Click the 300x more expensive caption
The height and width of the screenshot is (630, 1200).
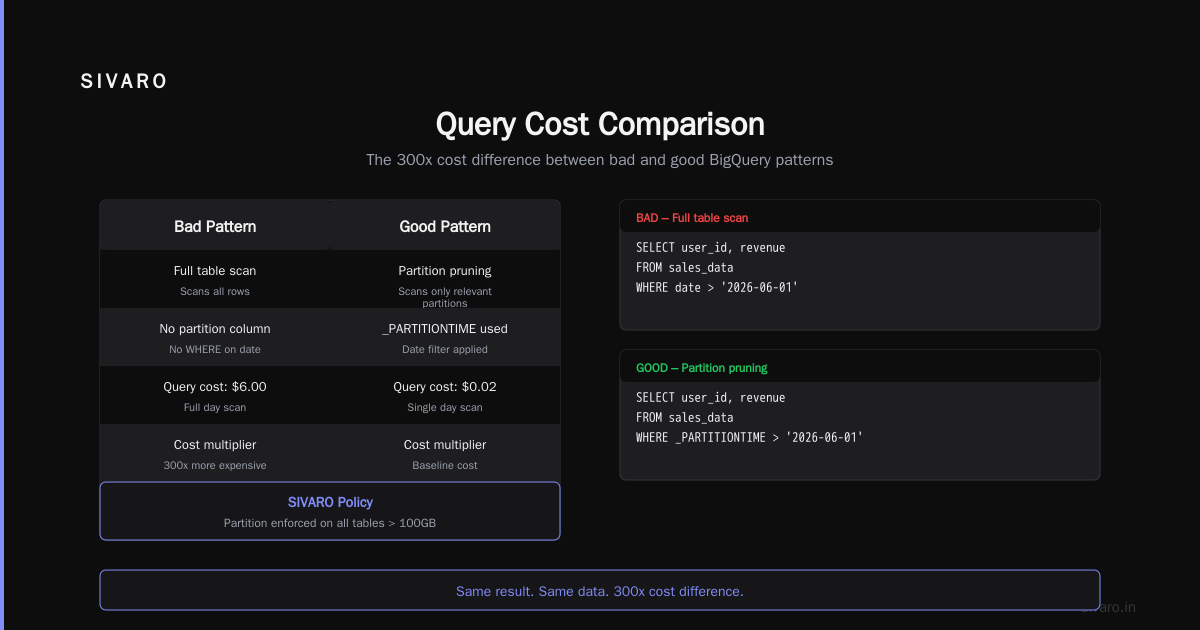coord(215,466)
